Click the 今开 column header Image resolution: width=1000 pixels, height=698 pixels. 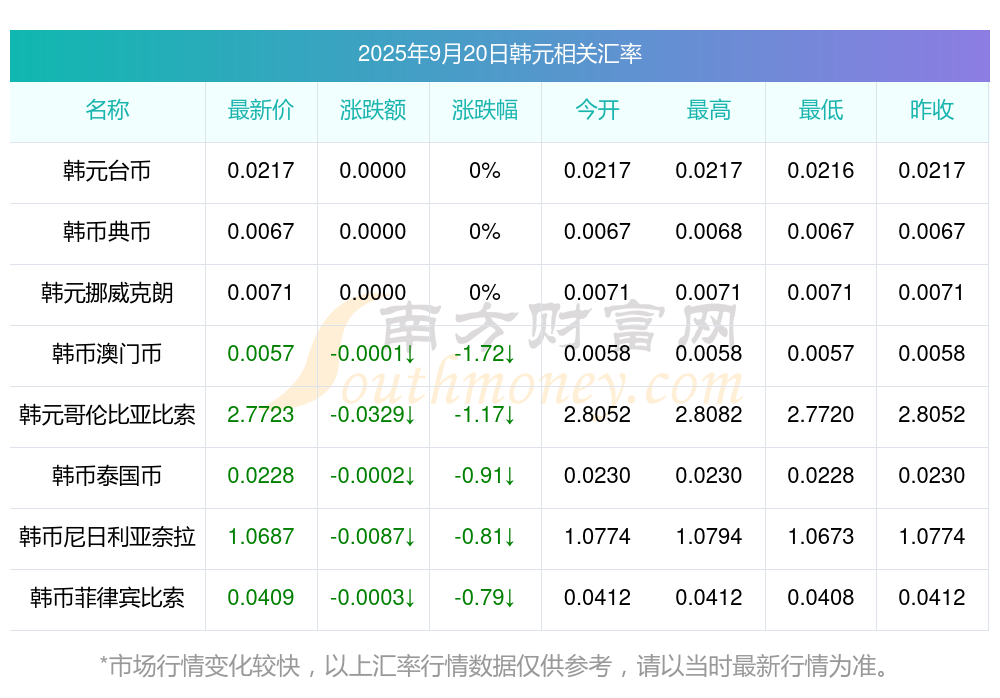pyautogui.click(x=597, y=110)
